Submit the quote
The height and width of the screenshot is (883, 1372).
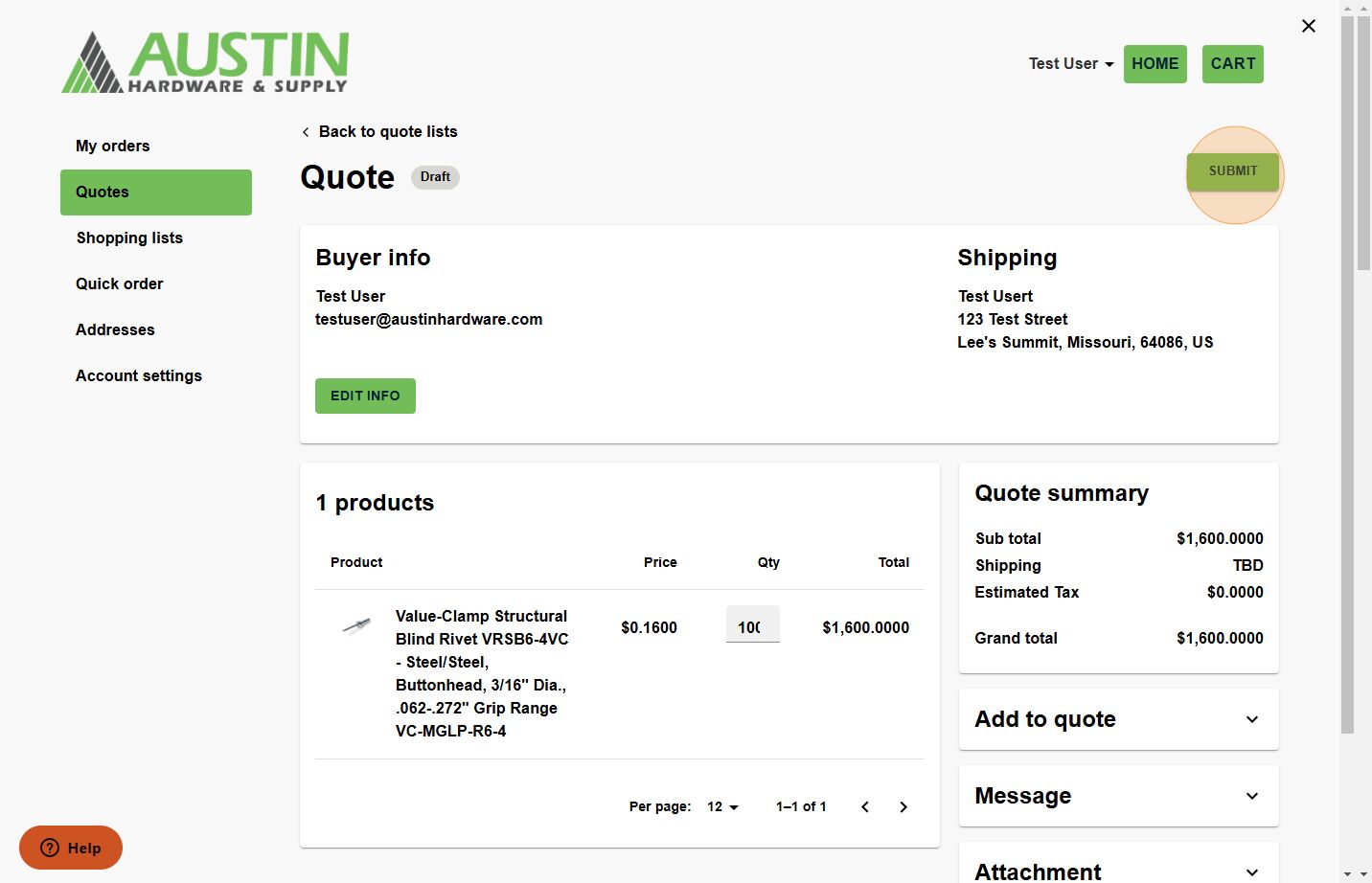[x=1233, y=171]
